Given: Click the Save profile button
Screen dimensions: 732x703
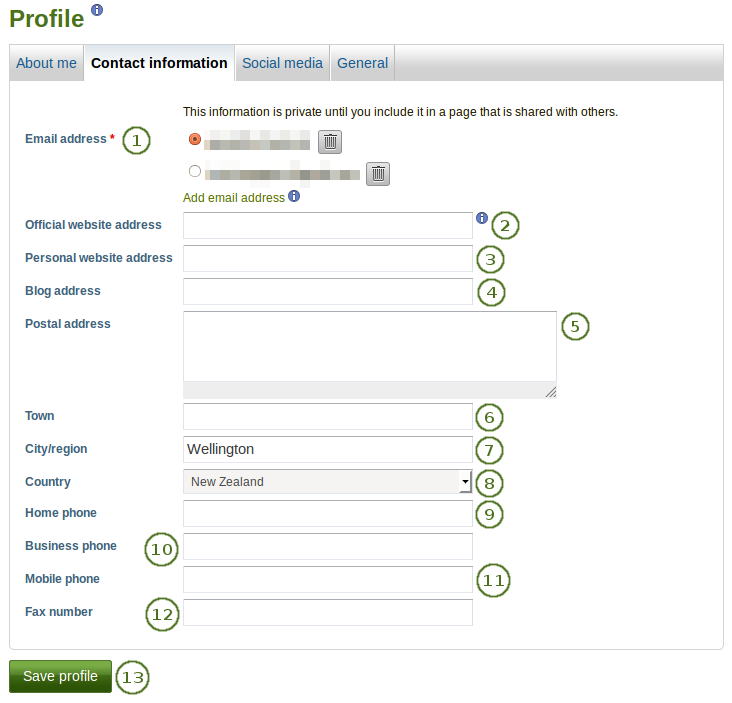Looking at the screenshot, I should coord(60,676).
